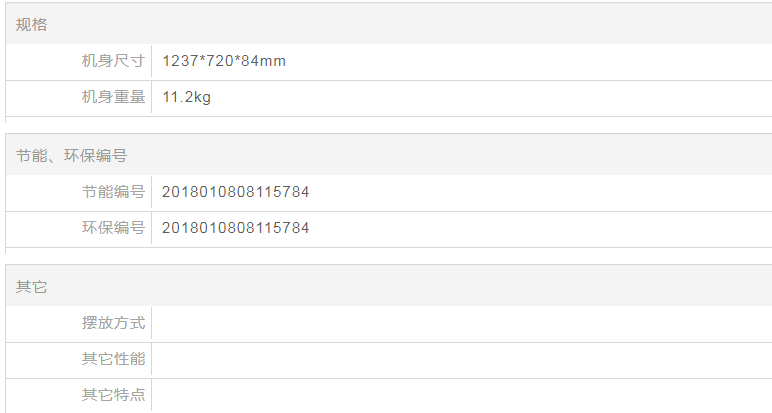Select the 摆放方式 row label
This screenshot has width=772, height=413.
click(x=113, y=323)
